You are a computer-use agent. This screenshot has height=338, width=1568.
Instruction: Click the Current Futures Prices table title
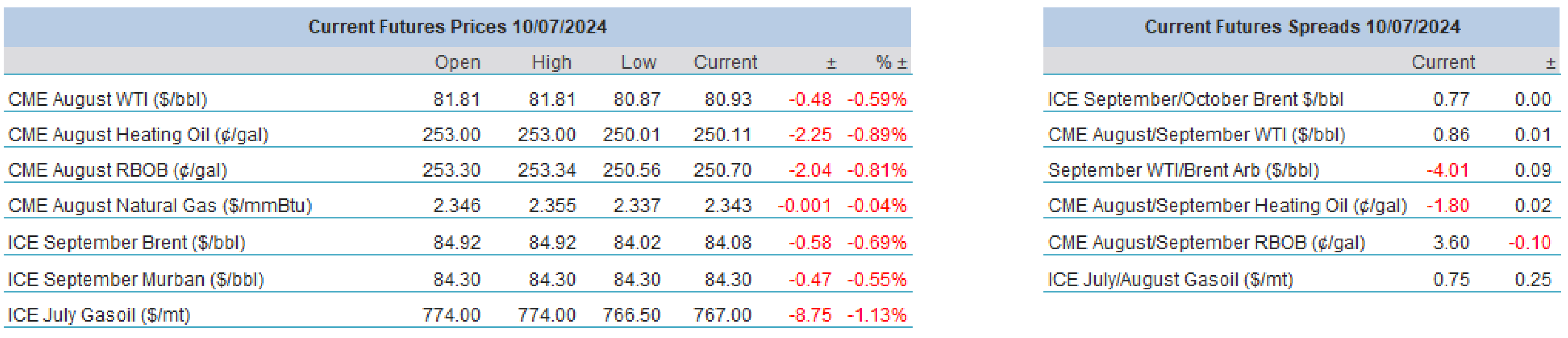457,27
